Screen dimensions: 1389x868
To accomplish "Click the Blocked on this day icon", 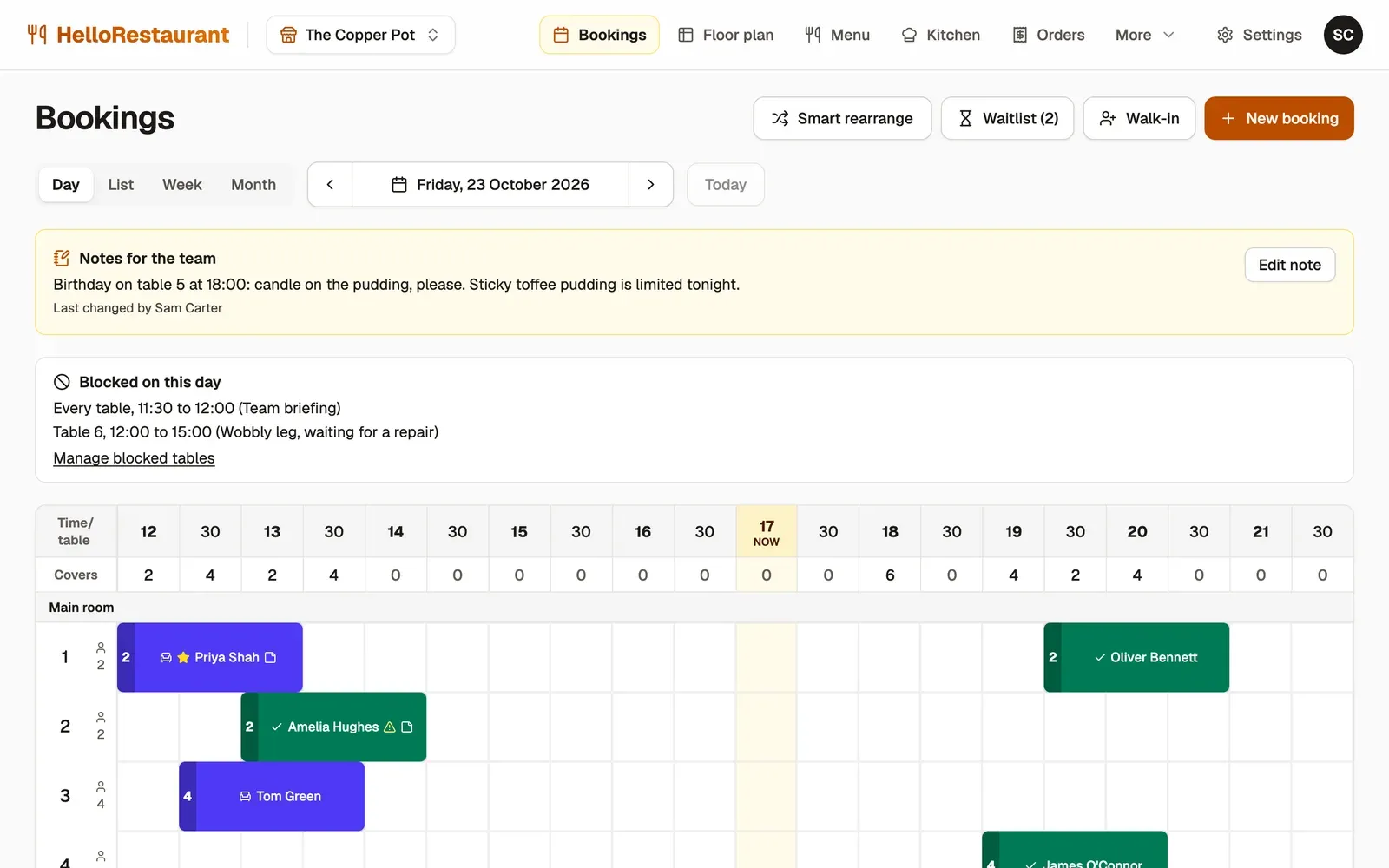I will click(62, 382).
